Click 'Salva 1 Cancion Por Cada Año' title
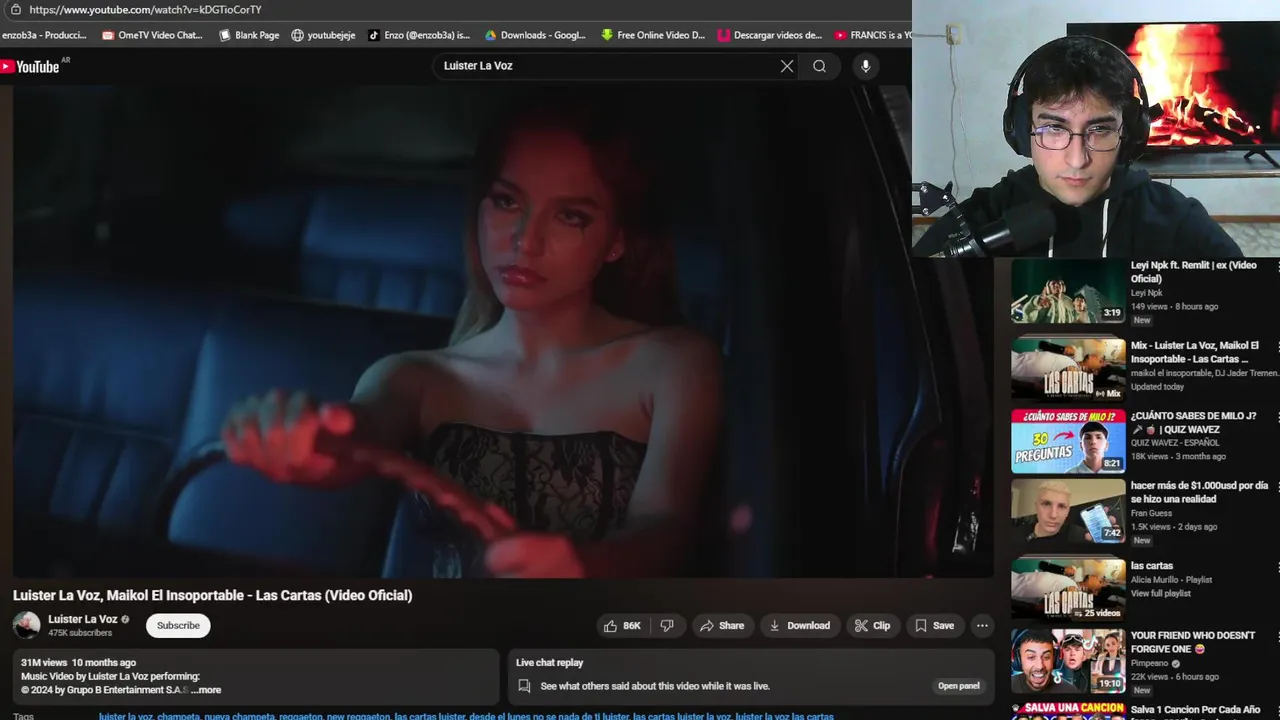 coord(1195,710)
